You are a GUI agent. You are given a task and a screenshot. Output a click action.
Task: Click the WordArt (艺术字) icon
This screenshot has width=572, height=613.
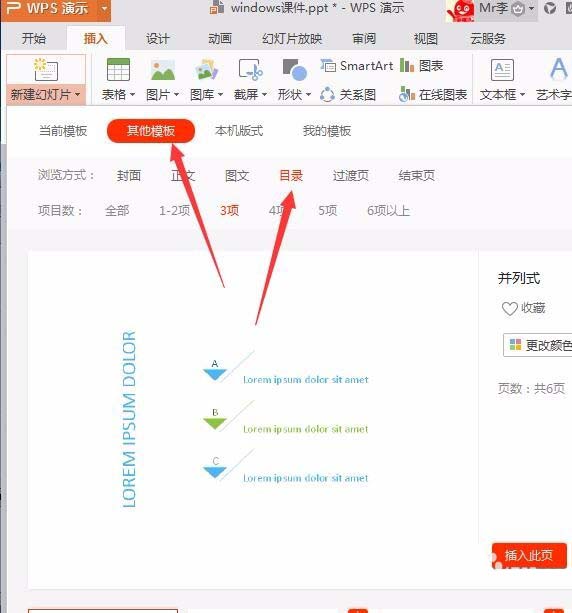coord(559,69)
